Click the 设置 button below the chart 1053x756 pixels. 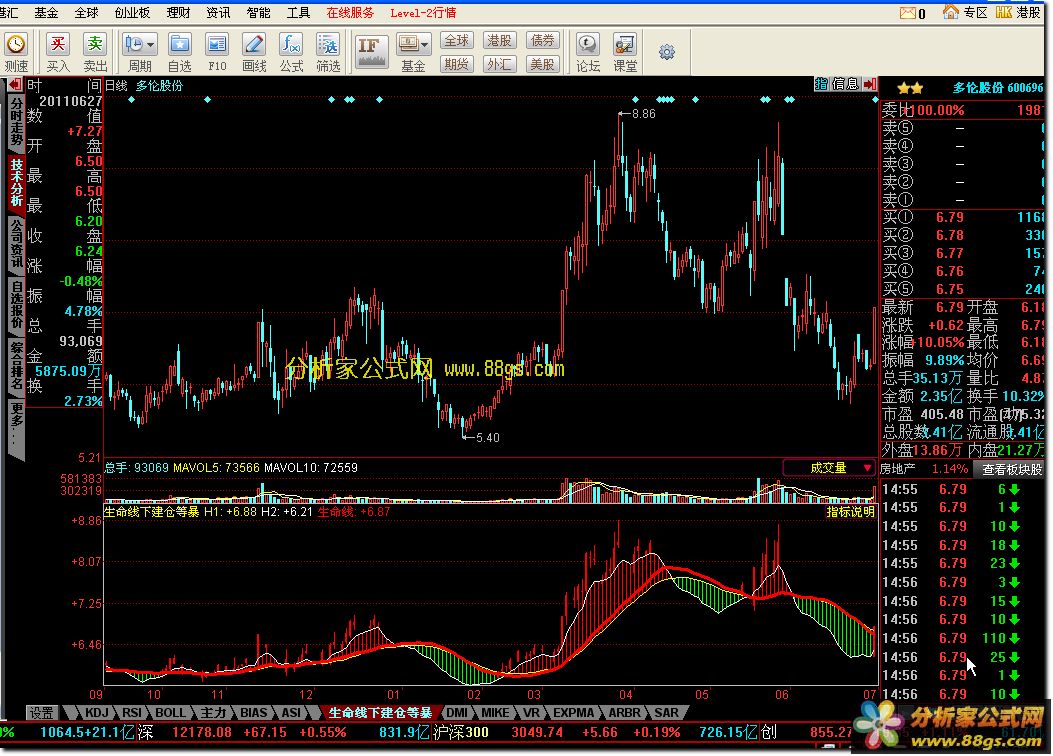coord(41,712)
